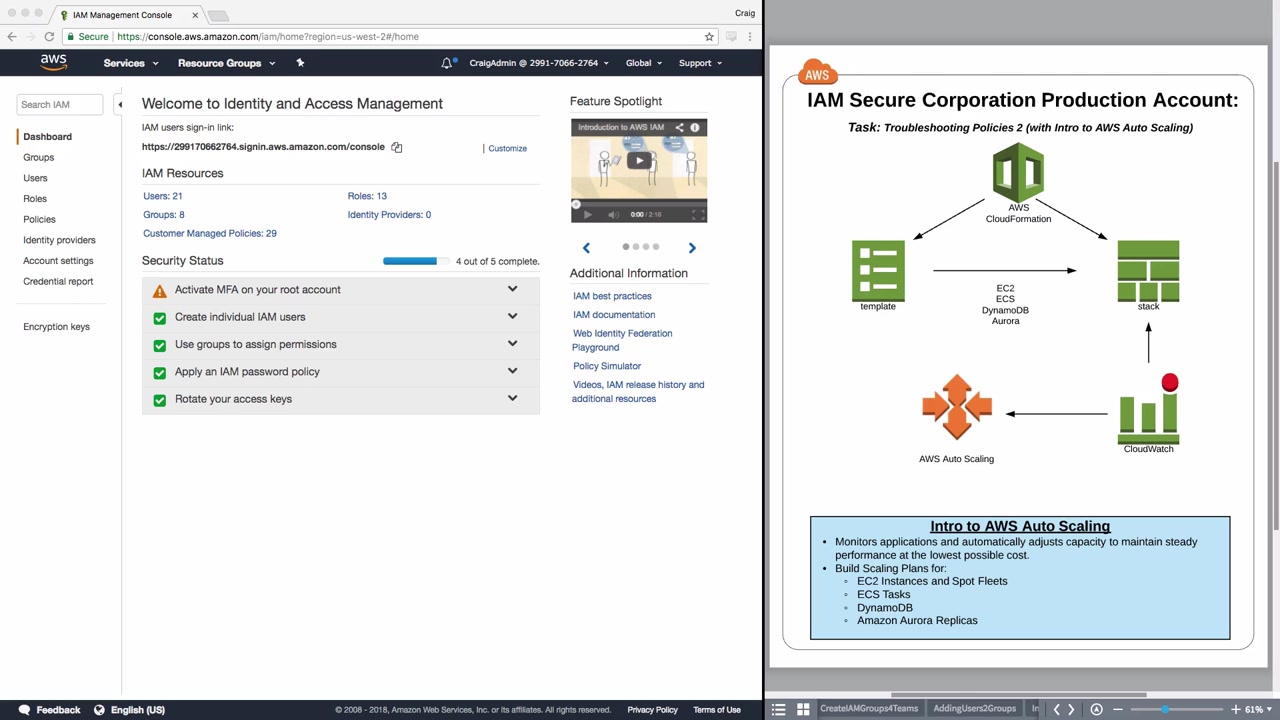The width and height of the screenshot is (1280, 720).
Task: Click the Feedback speech bubble icon
Action: [24, 710]
